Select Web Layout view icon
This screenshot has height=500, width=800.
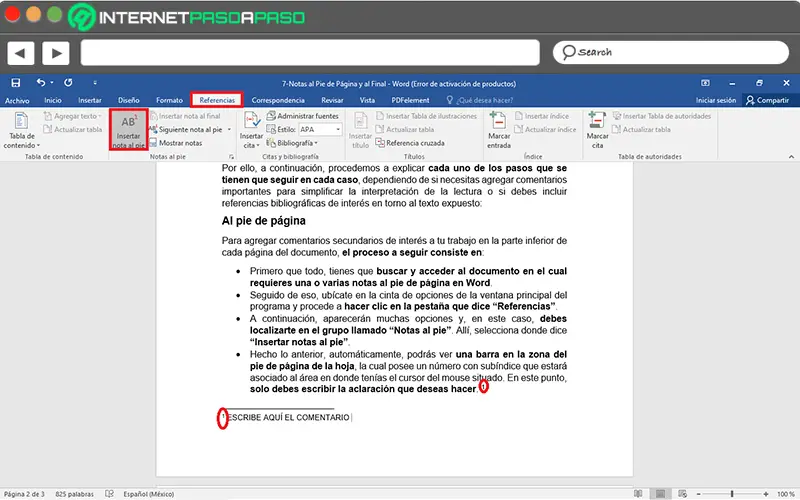[682, 494]
